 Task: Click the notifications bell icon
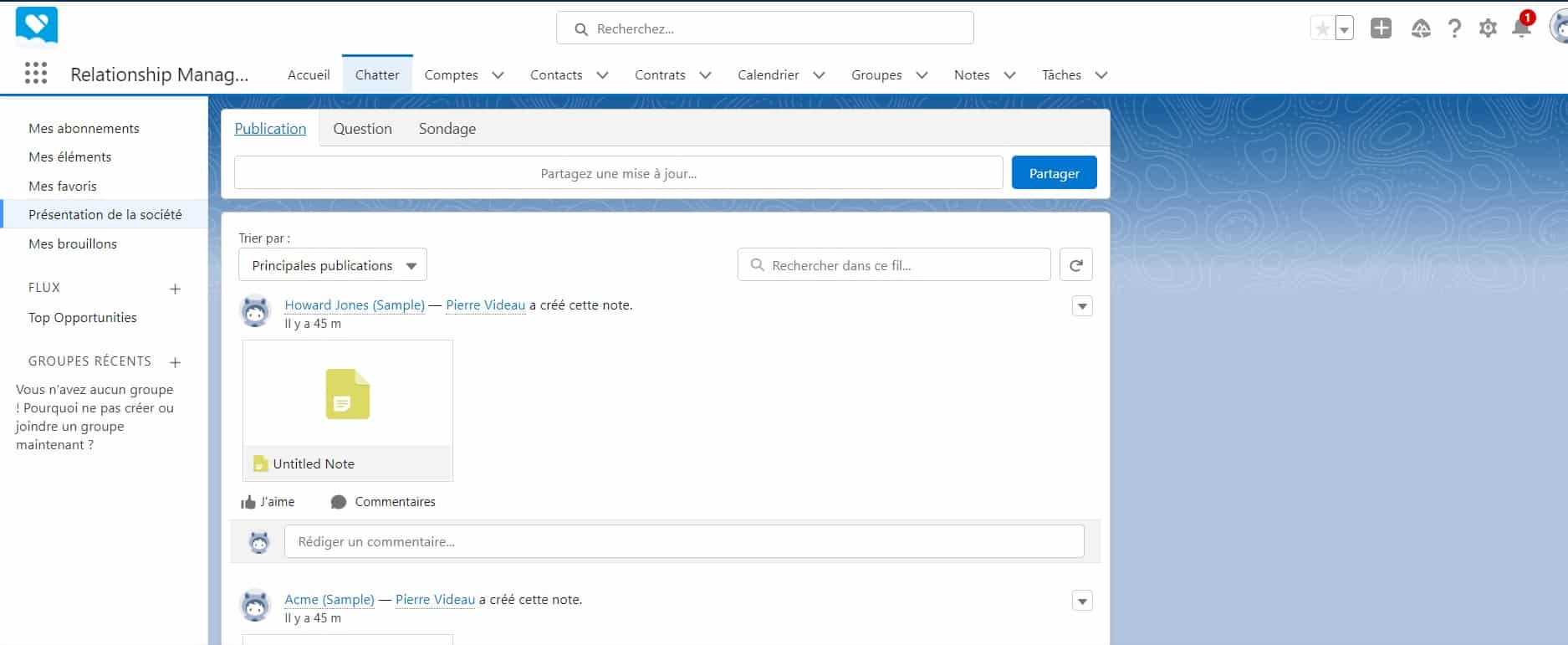point(1520,28)
